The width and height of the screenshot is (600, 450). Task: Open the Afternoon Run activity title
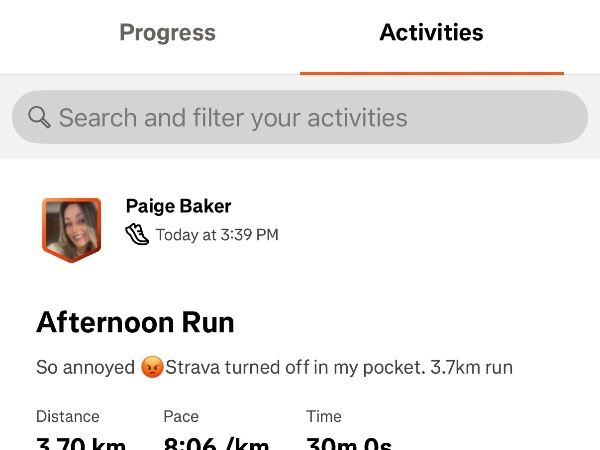tap(135, 322)
